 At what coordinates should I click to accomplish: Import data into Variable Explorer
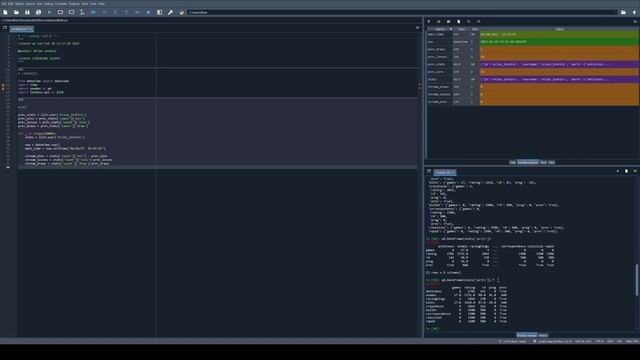point(429,21)
